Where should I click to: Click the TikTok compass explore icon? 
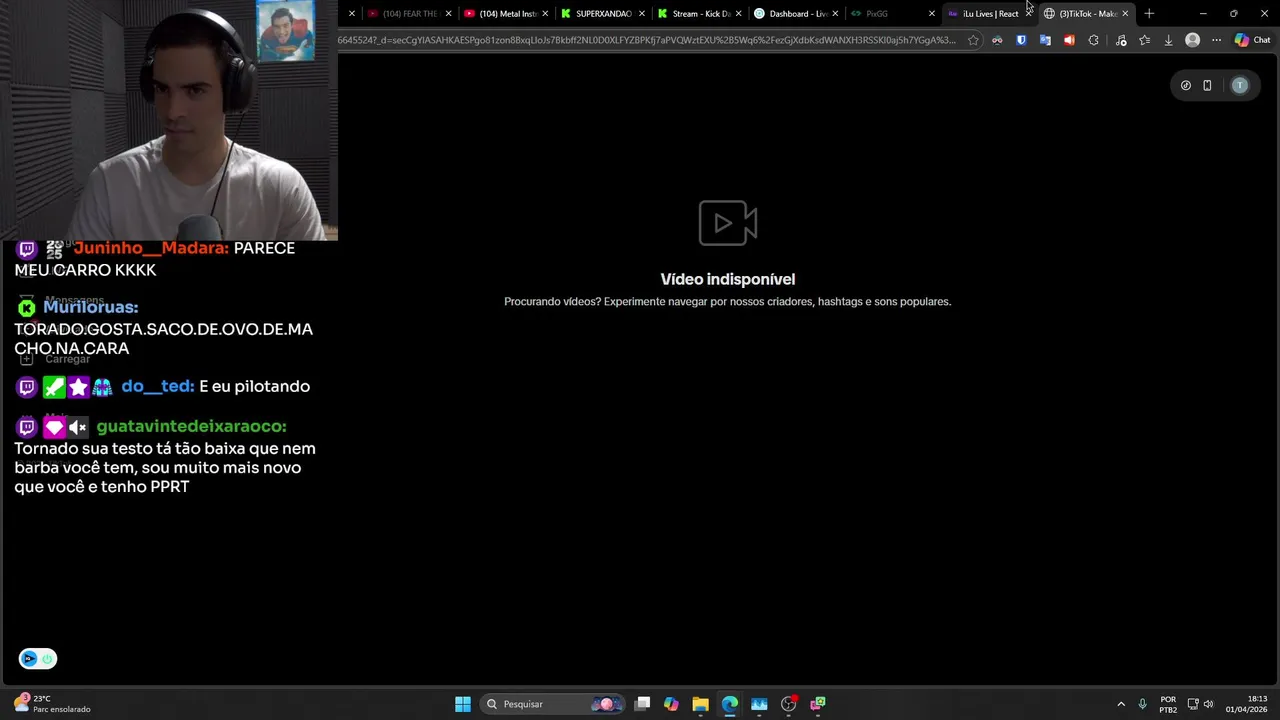(1186, 85)
